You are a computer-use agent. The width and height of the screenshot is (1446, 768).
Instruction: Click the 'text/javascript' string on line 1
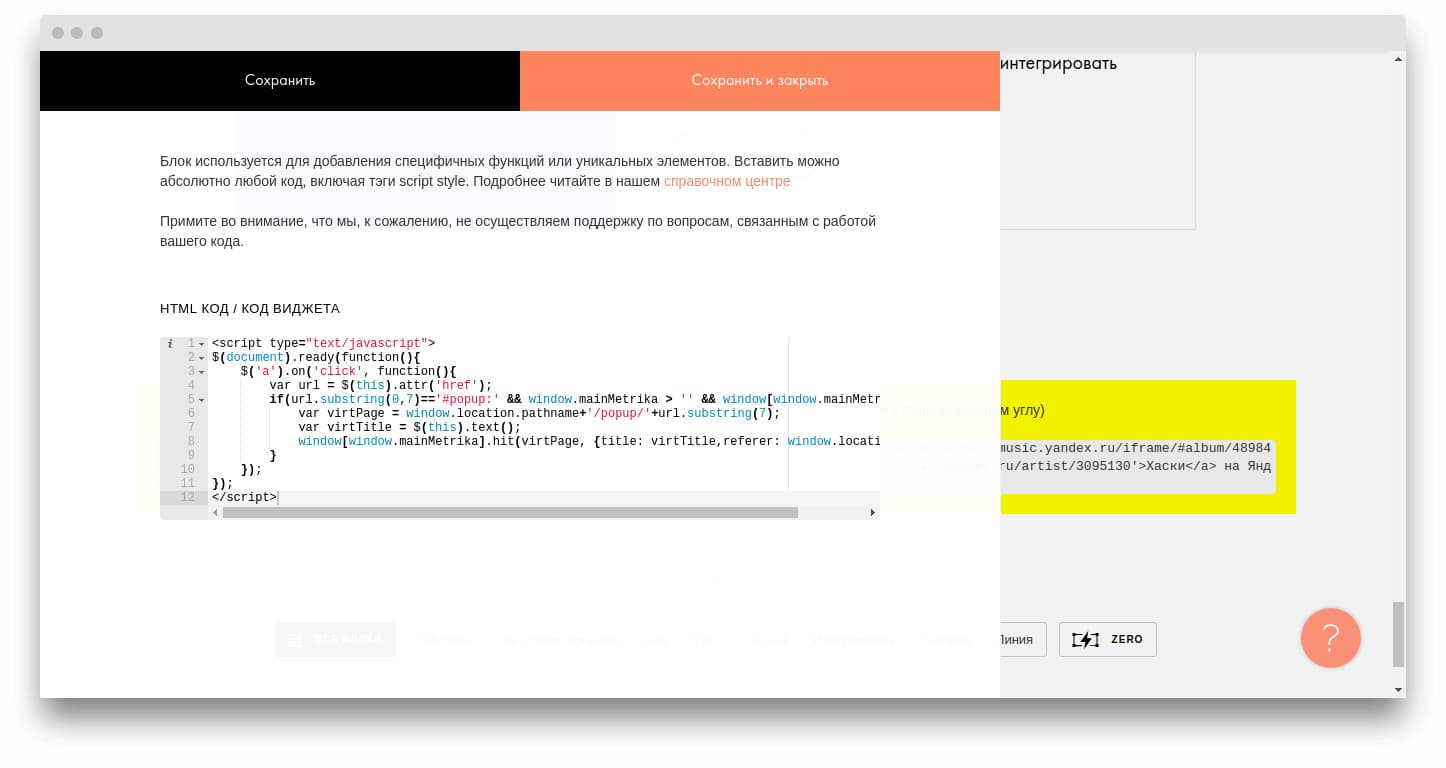[366, 343]
